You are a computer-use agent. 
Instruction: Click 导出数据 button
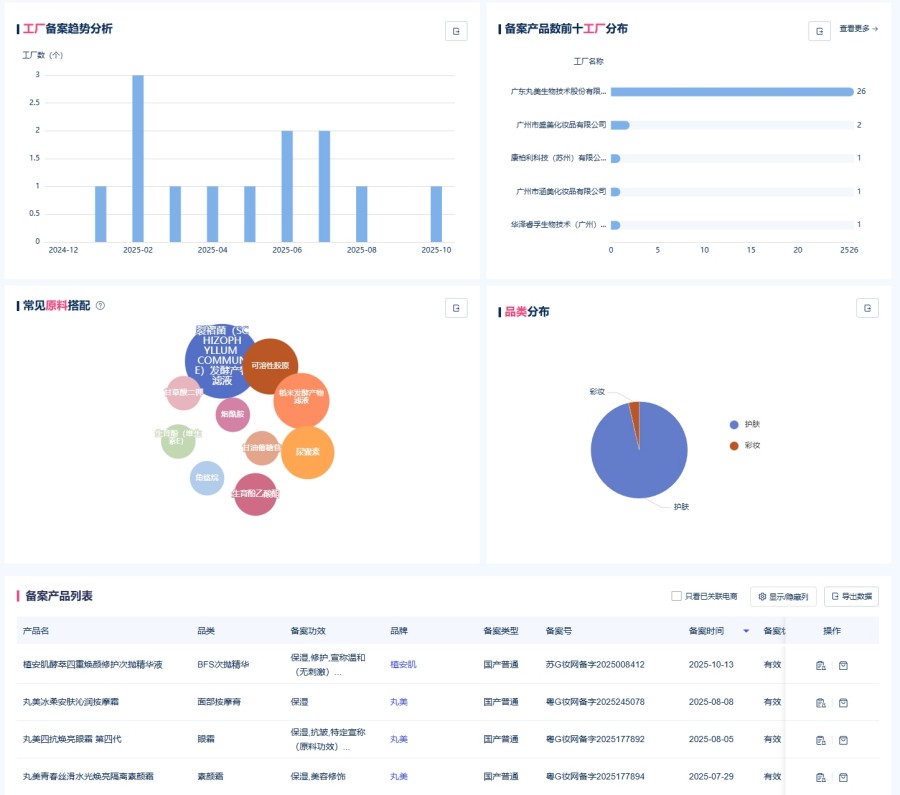click(x=852, y=597)
